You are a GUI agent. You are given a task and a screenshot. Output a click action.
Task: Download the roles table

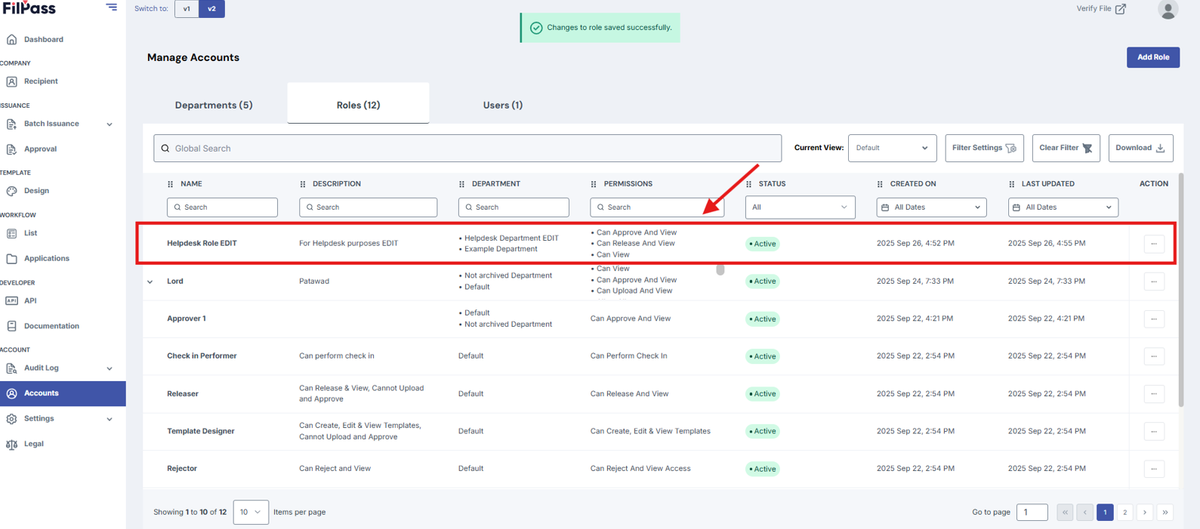[1141, 148]
